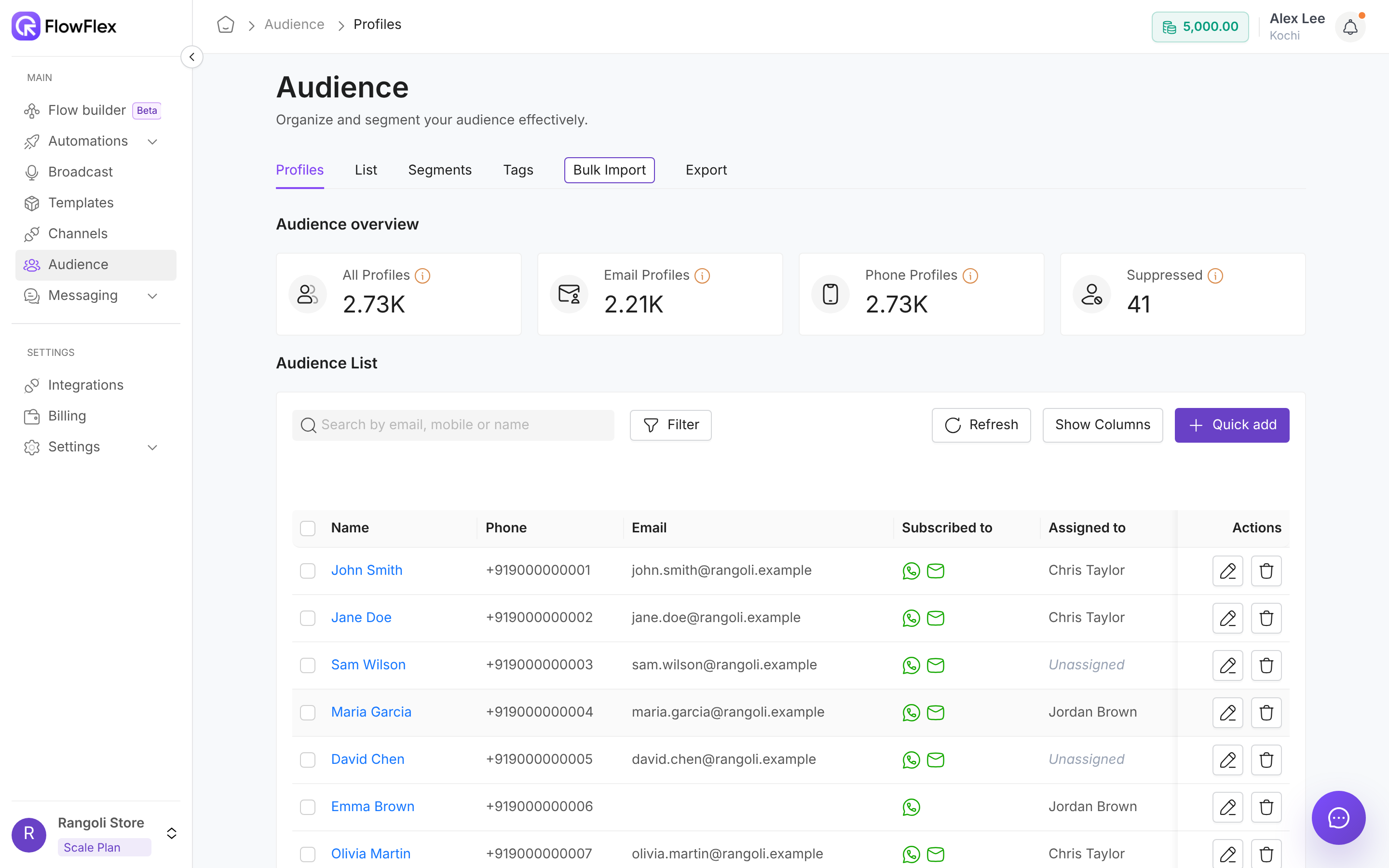Open Olivia Martin's profile link
Viewport: 1389px width, 868px height.
371,854
